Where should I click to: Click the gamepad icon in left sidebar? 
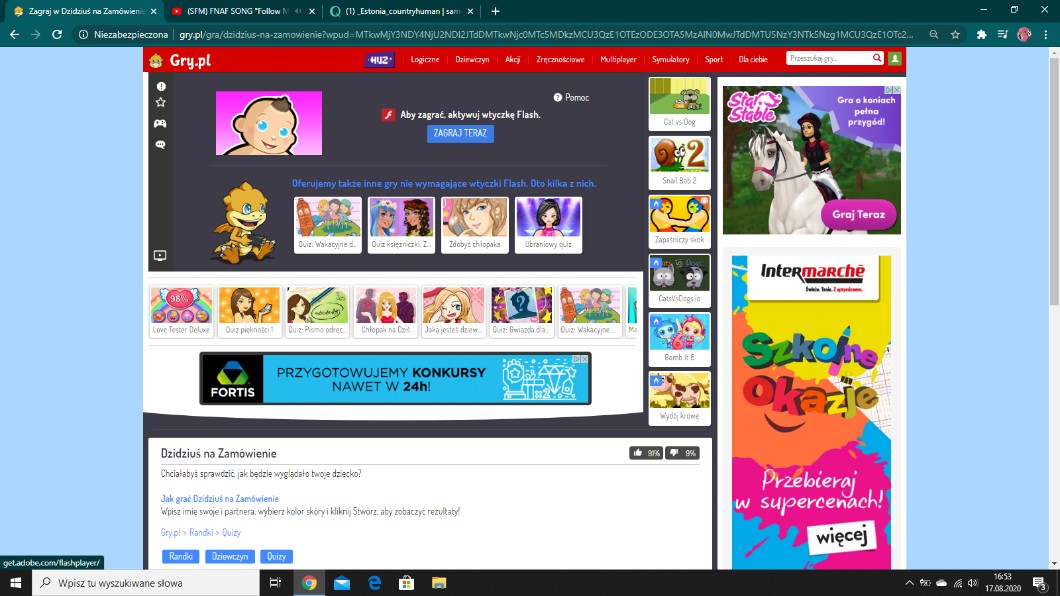pyautogui.click(x=160, y=124)
